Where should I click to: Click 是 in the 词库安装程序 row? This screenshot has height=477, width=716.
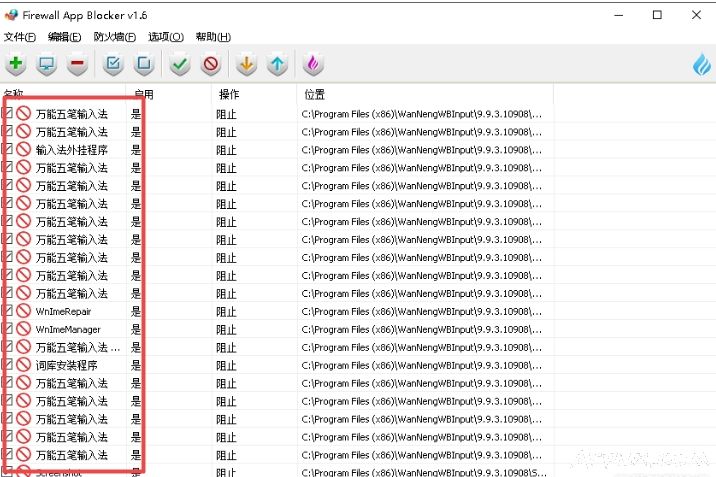[x=136, y=366]
